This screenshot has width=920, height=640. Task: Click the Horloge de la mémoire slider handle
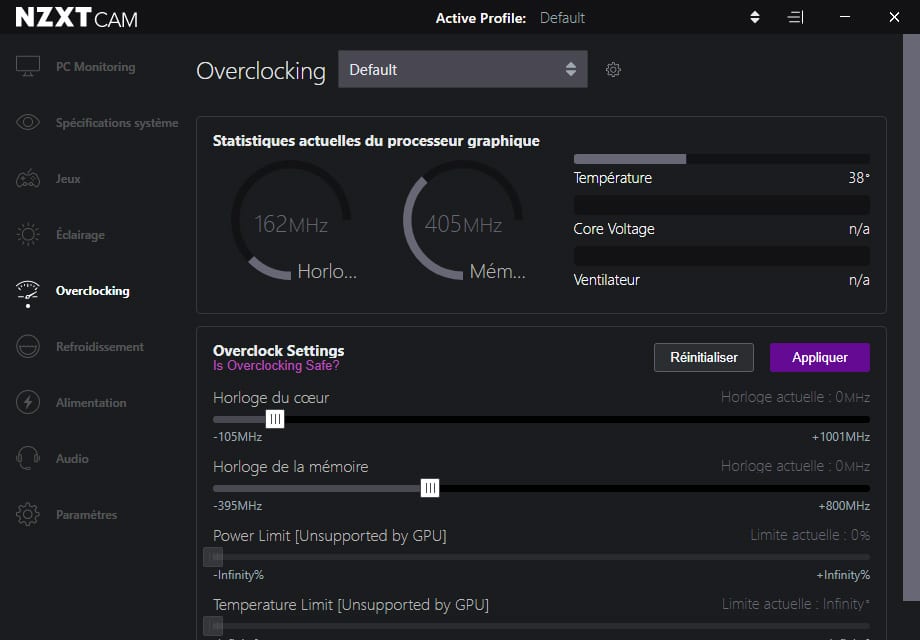[430, 488]
